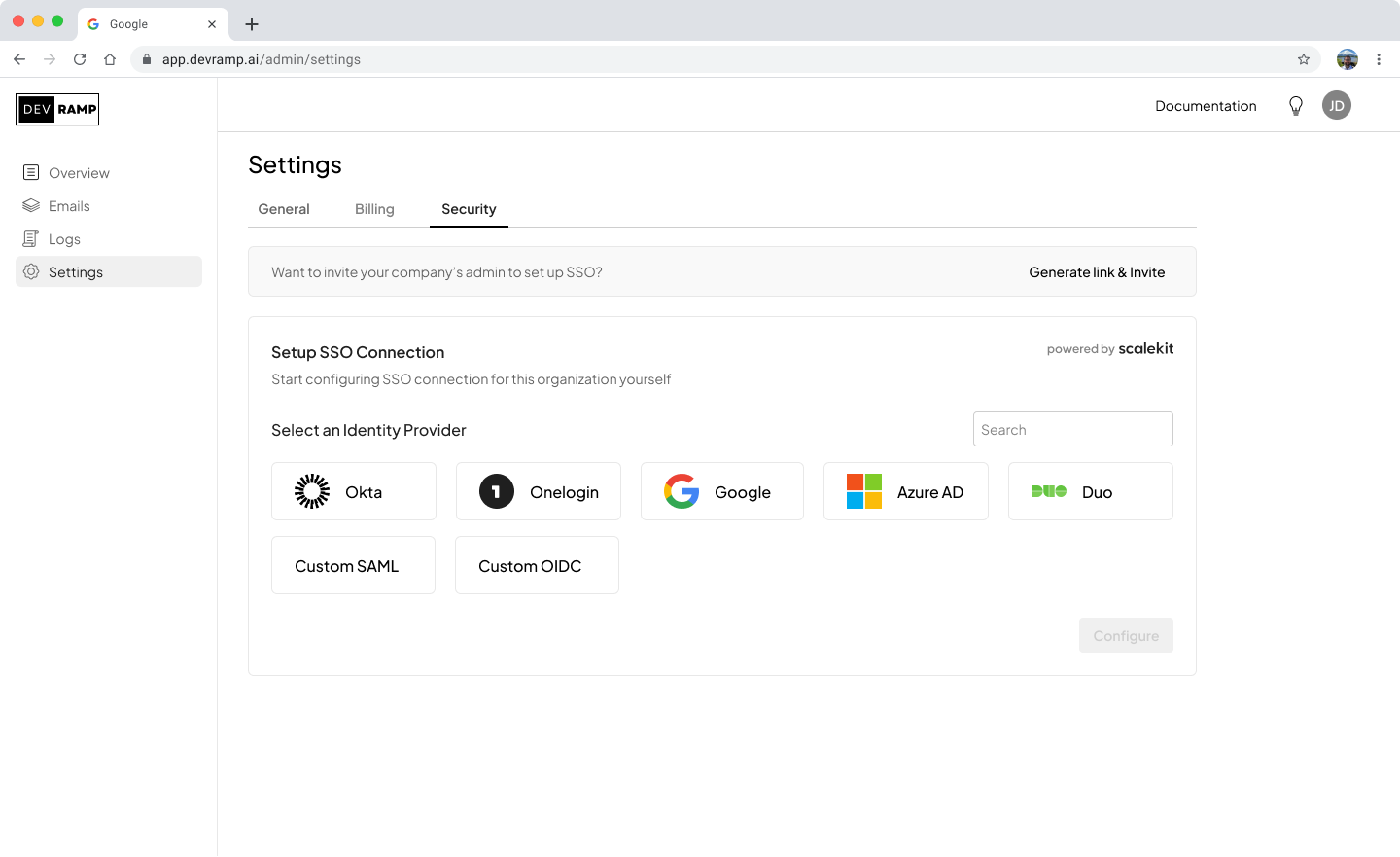Screen dimensions: 1400x857
Task: Open a new browser tab with plus
Action: pos(252,24)
